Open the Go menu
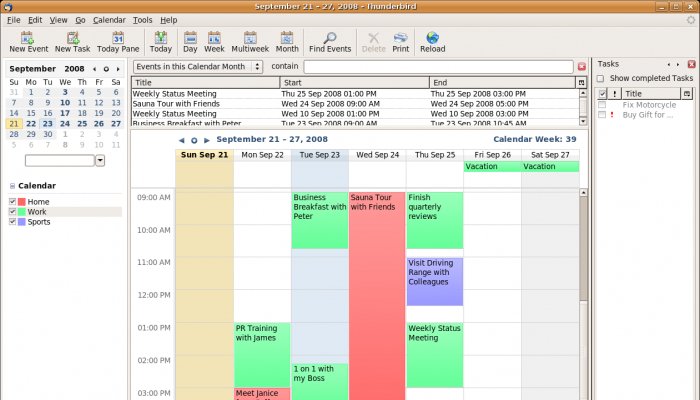 (x=80, y=20)
